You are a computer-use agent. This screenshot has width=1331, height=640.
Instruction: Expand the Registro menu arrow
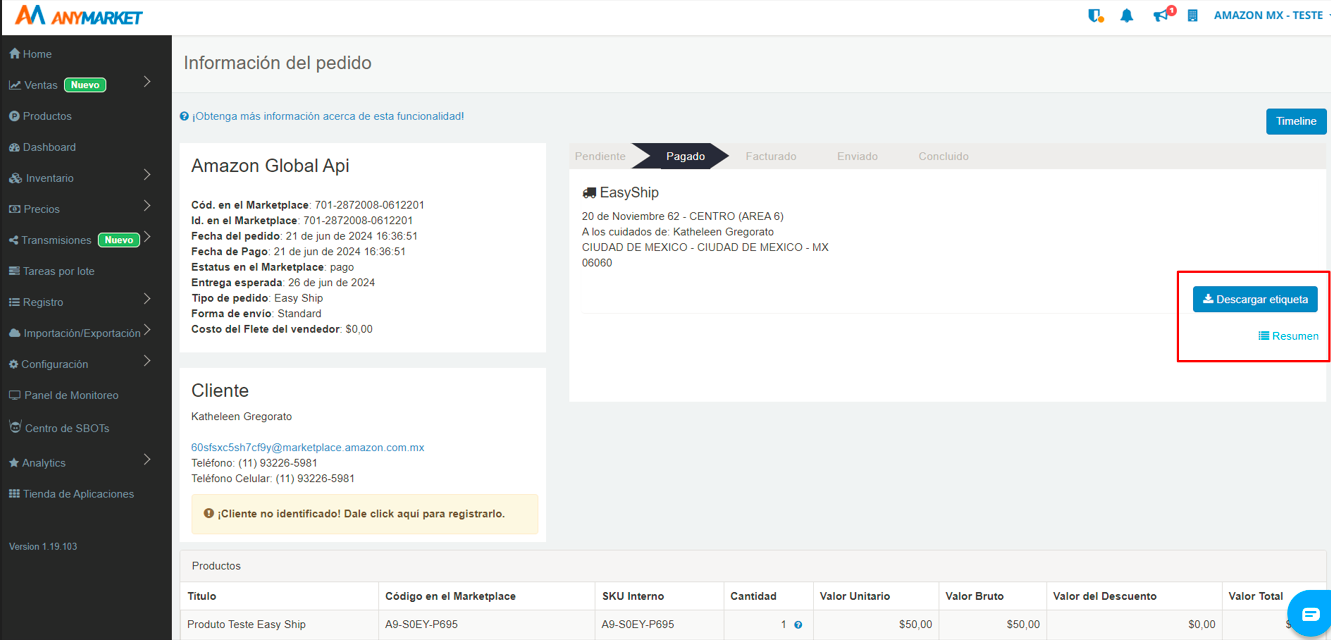click(x=147, y=299)
